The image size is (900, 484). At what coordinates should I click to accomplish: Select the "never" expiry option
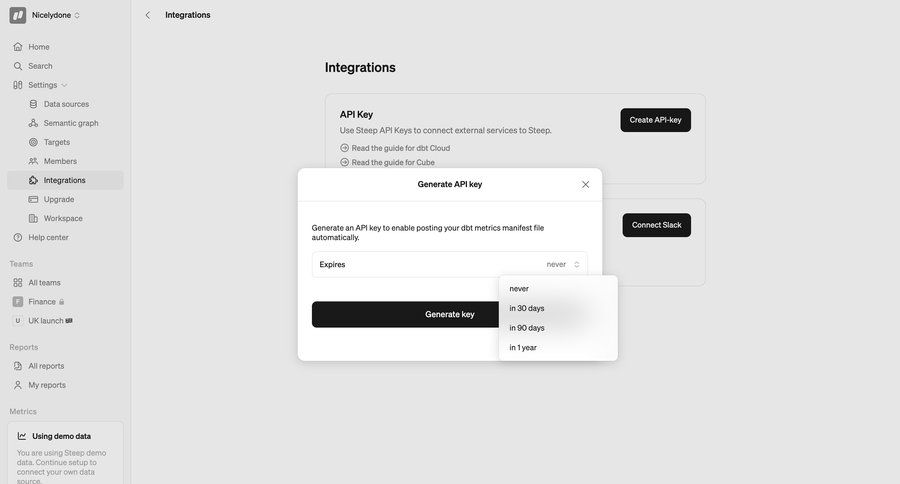pos(519,289)
